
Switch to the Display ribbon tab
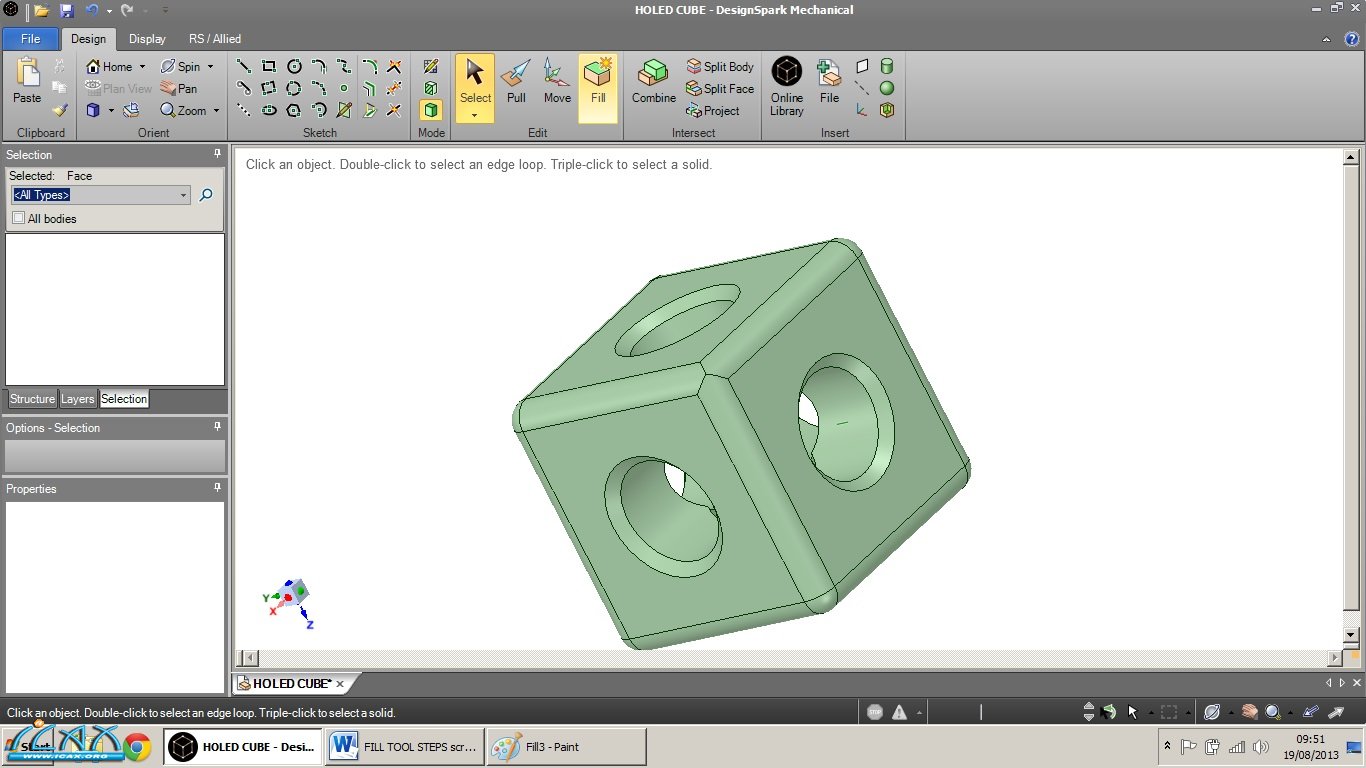tap(147, 39)
